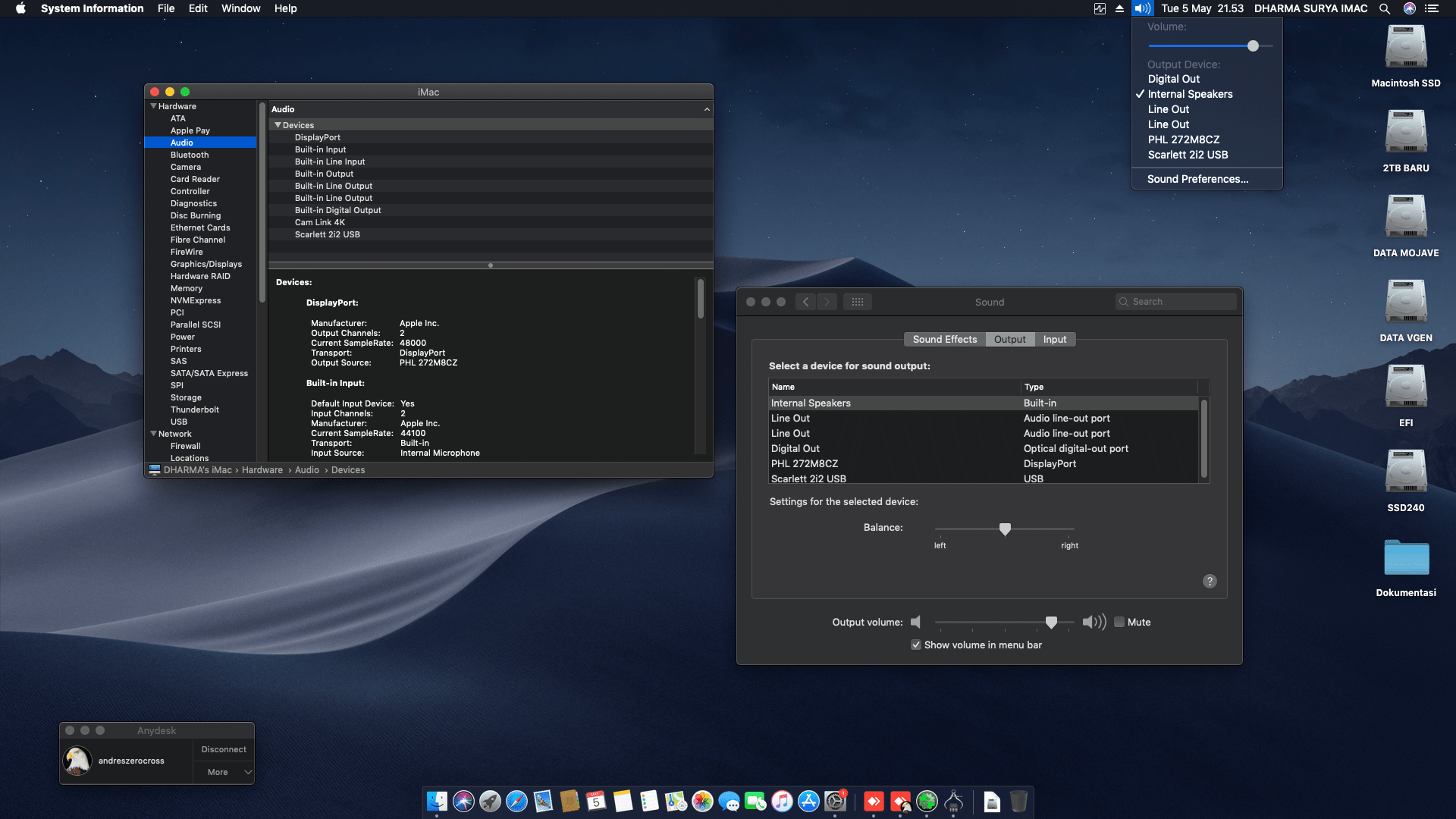
Task: Open Calendar icon in the Dock
Action: pyautogui.click(x=596, y=801)
